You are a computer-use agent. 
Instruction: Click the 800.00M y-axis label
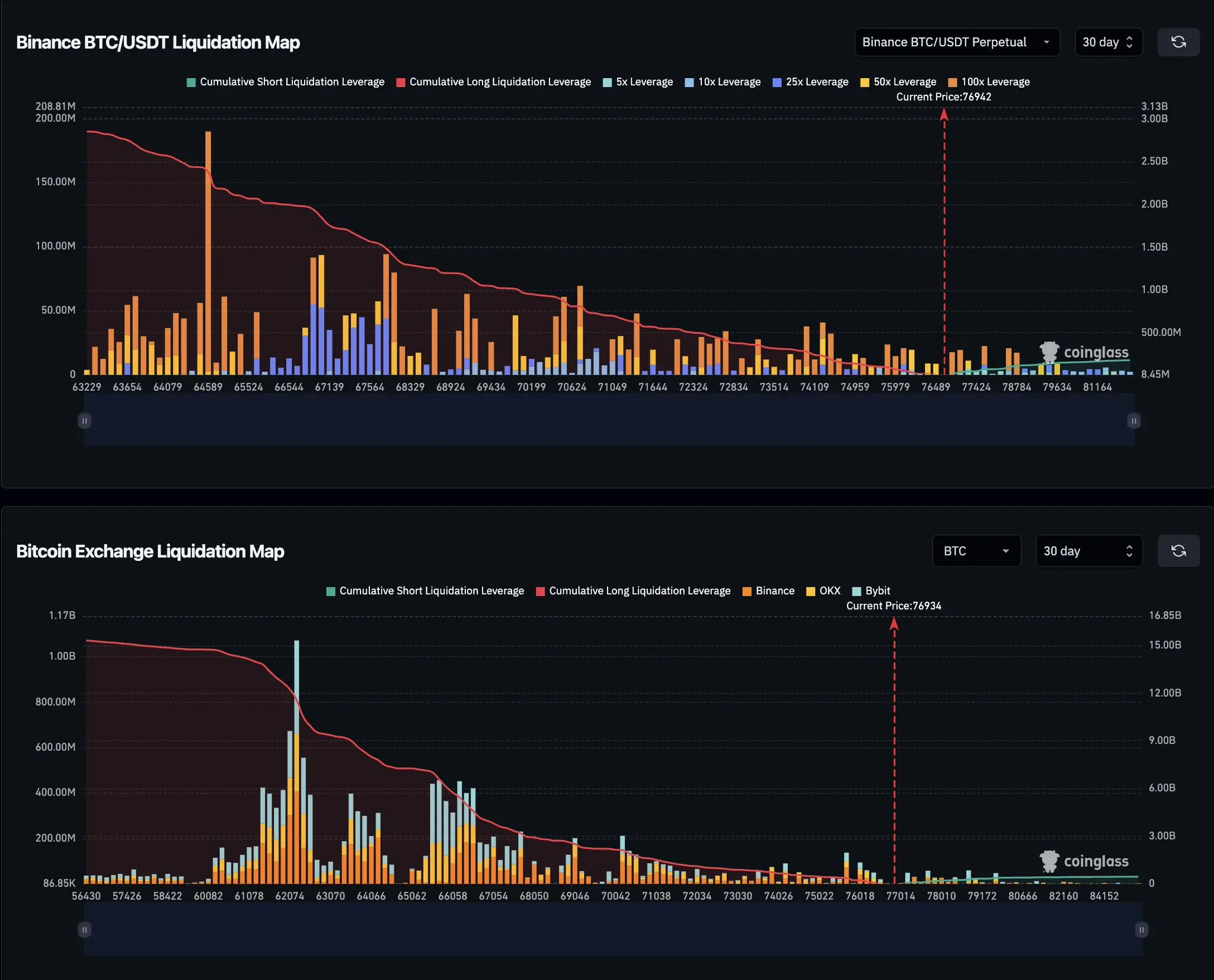[56, 702]
